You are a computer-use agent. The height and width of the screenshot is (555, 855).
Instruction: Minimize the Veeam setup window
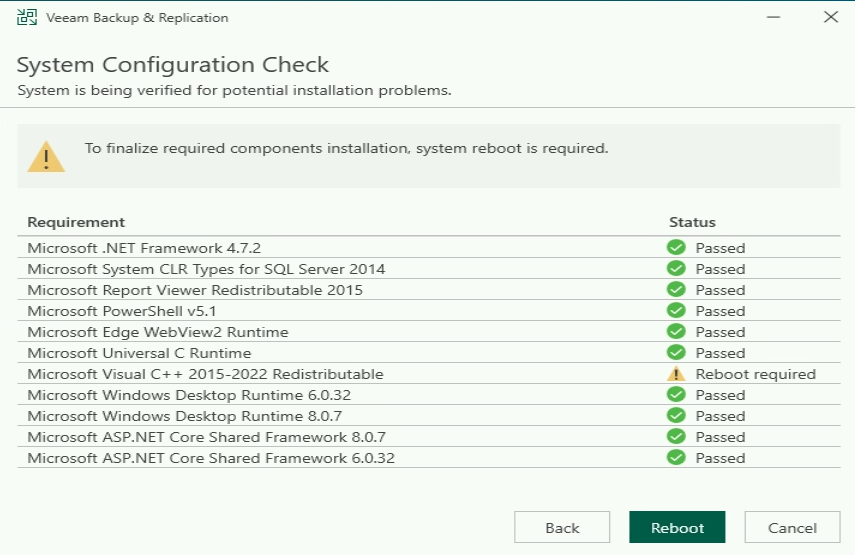(x=771, y=18)
